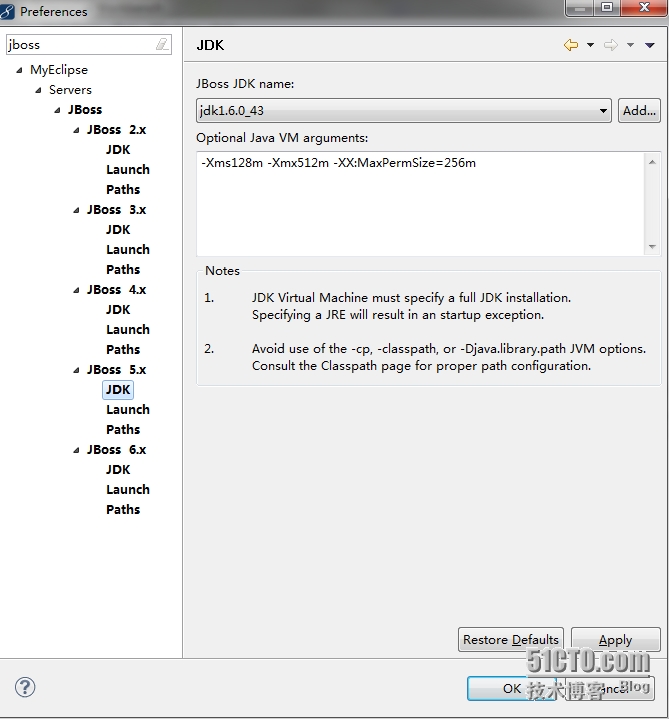
Task: Collapse the JBoss tree node
Action: click(x=57, y=110)
